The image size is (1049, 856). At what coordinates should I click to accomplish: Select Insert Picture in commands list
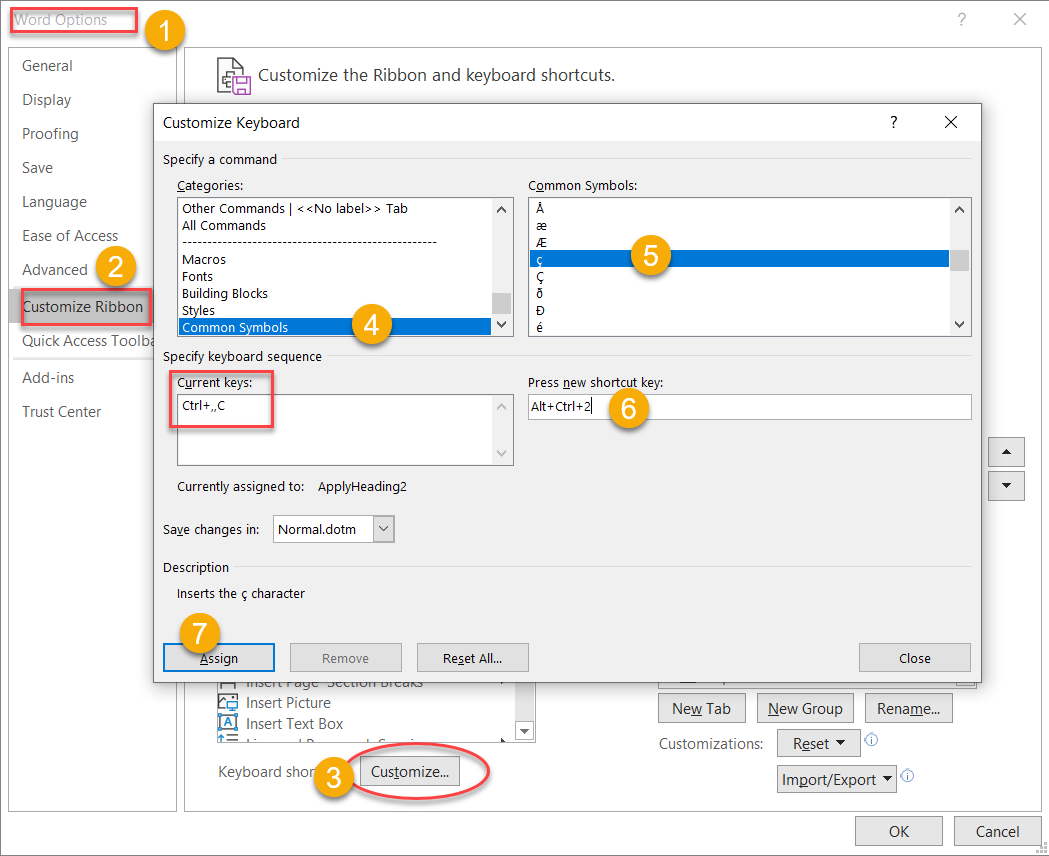(x=288, y=703)
